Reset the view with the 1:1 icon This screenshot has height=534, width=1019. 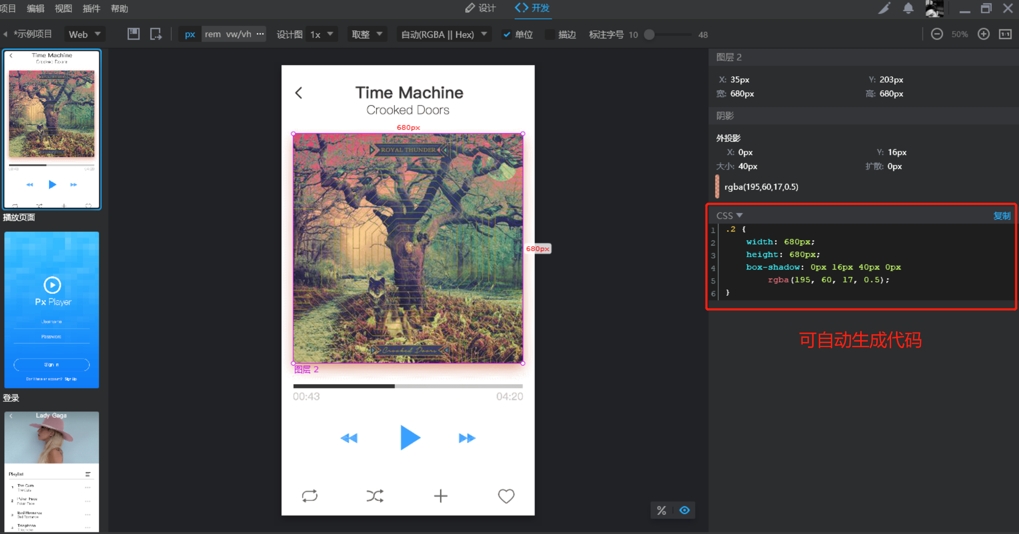[1005, 34]
